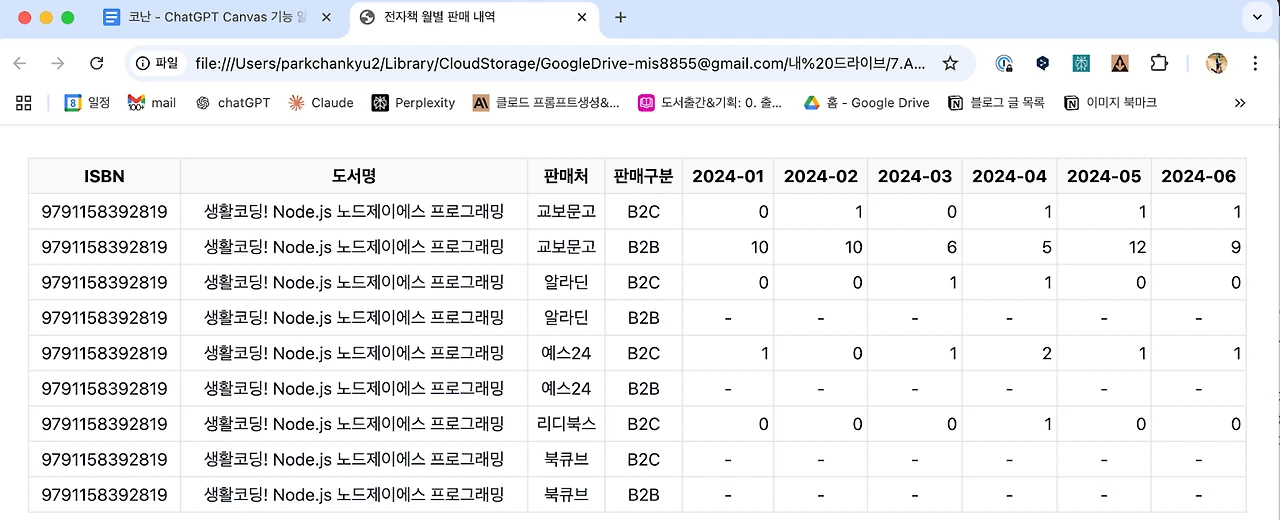This screenshot has height=520, width=1280.
Task: Open the Chrome three-dot menu
Action: click(x=1255, y=63)
